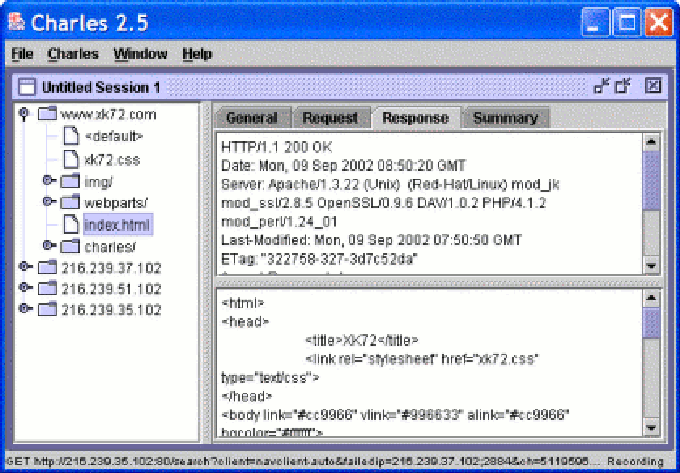This screenshot has width=680, height=473.
Task: Close the Charles 2.5 window
Action: [658, 23]
